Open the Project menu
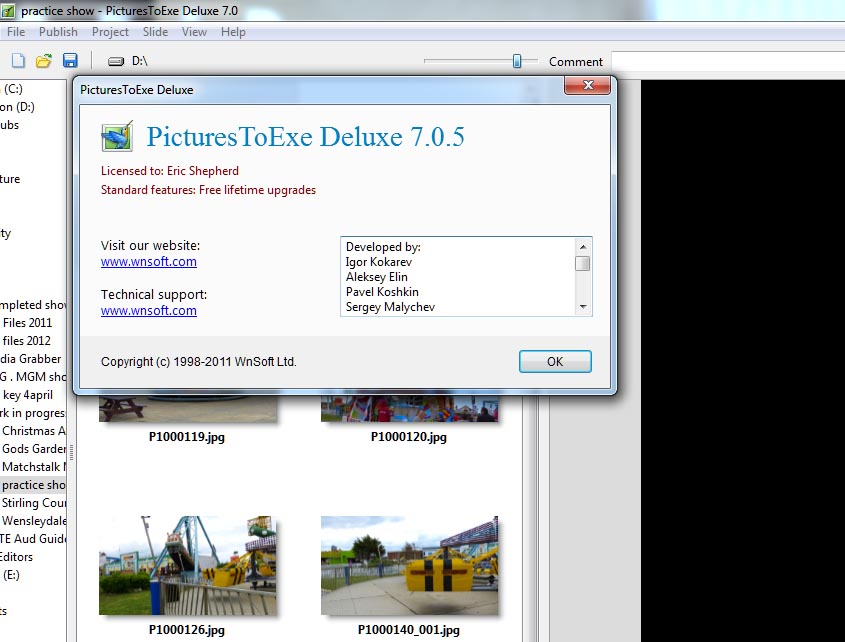845x642 pixels. 110,32
